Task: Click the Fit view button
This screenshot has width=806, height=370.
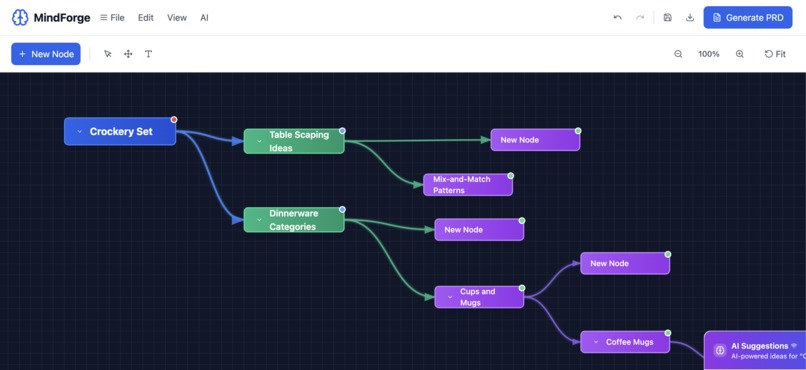Action: coord(775,54)
